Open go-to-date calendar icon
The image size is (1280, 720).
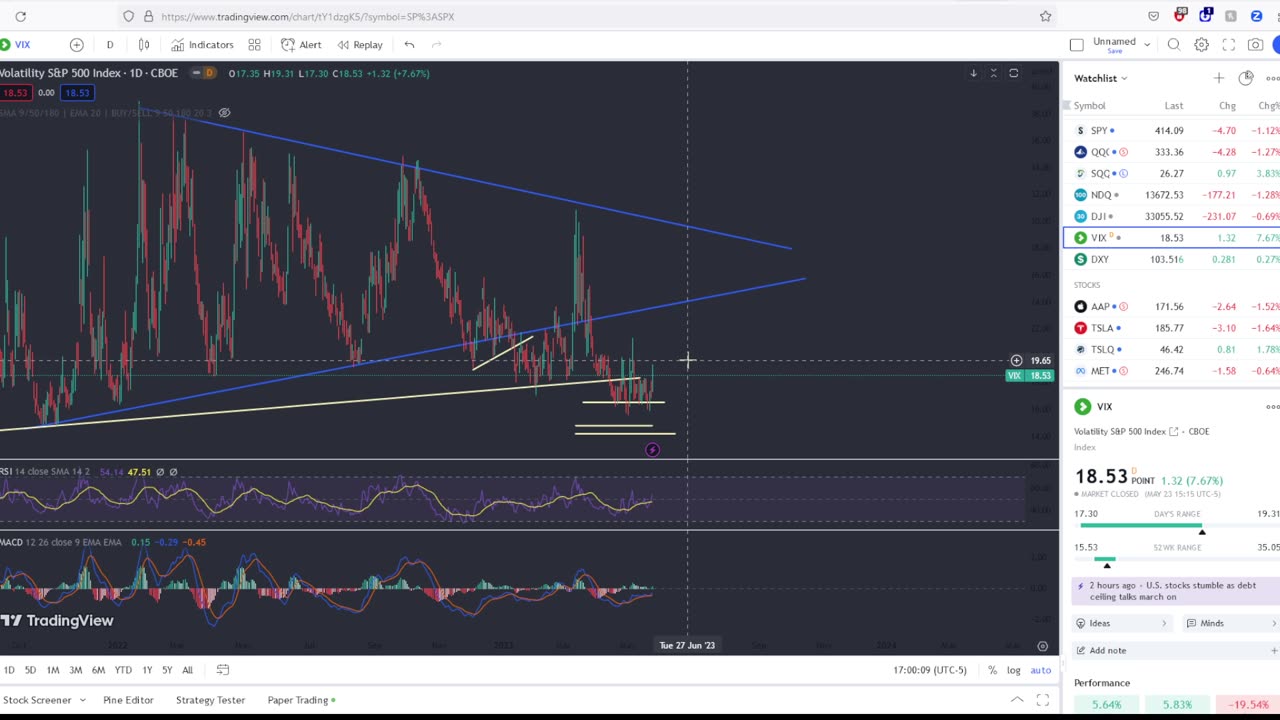click(x=223, y=670)
